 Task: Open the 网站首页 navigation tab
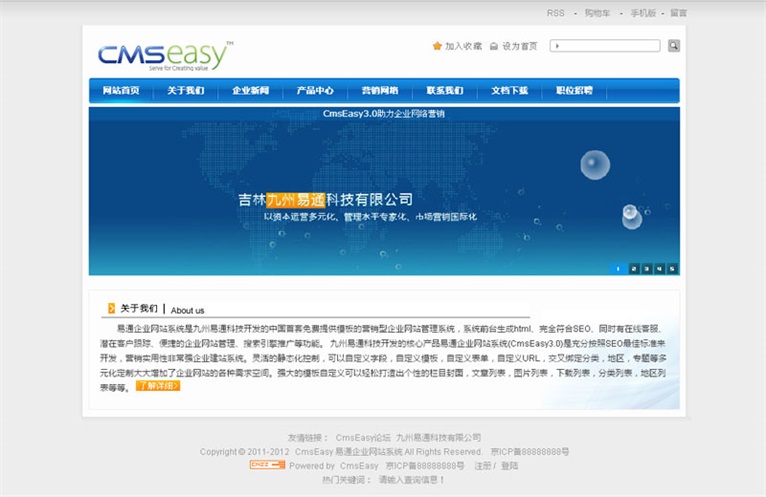pyautogui.click(x=121, y=91)
